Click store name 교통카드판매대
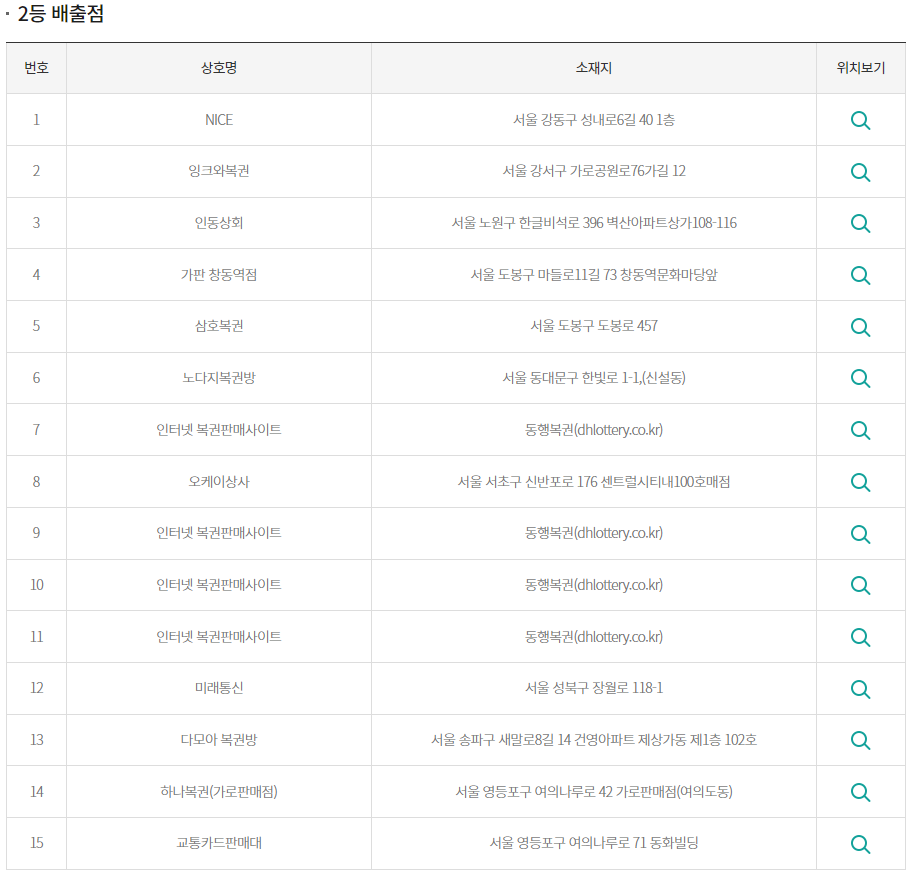910x877 pixels. 219,842
